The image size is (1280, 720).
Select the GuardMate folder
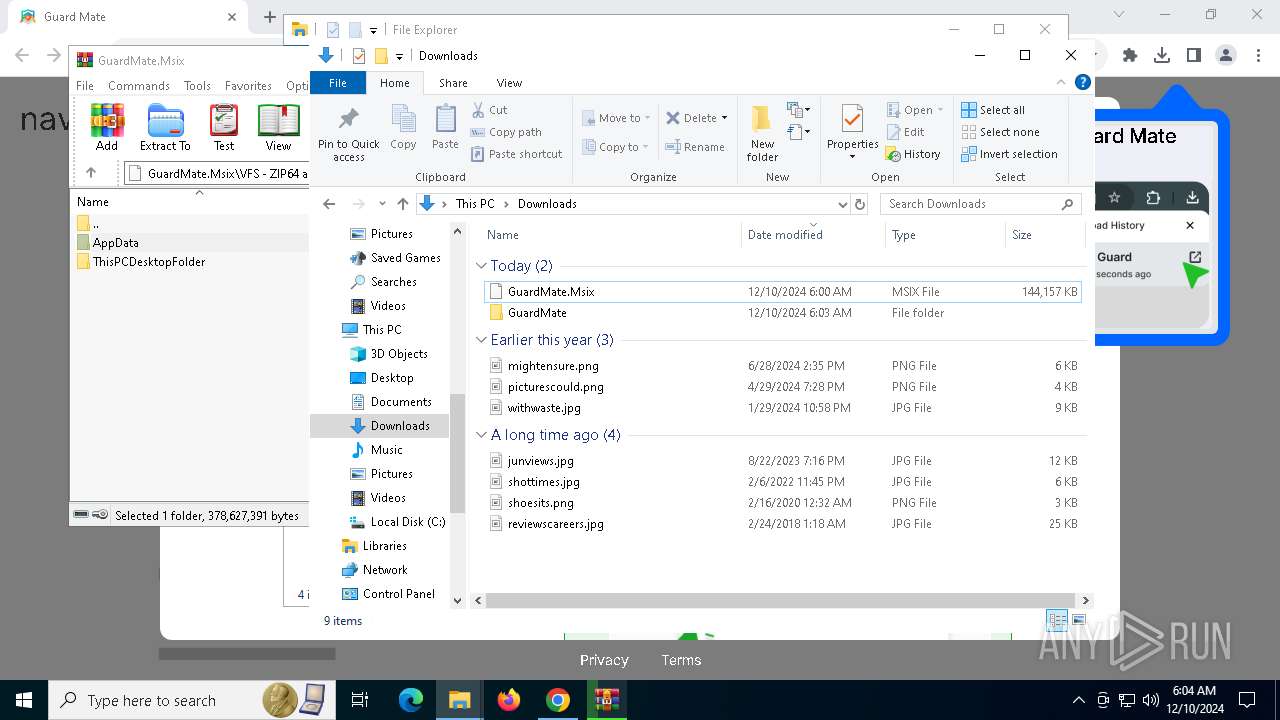click(x=782, y=313)
